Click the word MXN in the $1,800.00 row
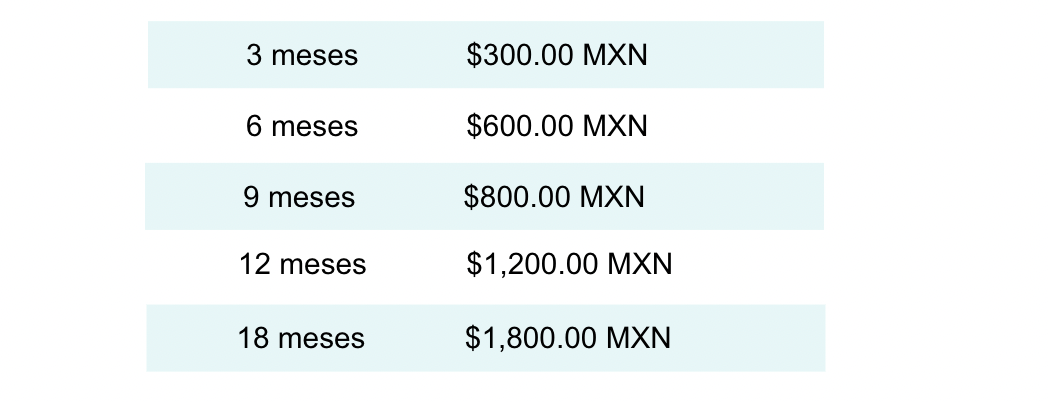Viewport: 1048px width, 402px height. point(638,337)
